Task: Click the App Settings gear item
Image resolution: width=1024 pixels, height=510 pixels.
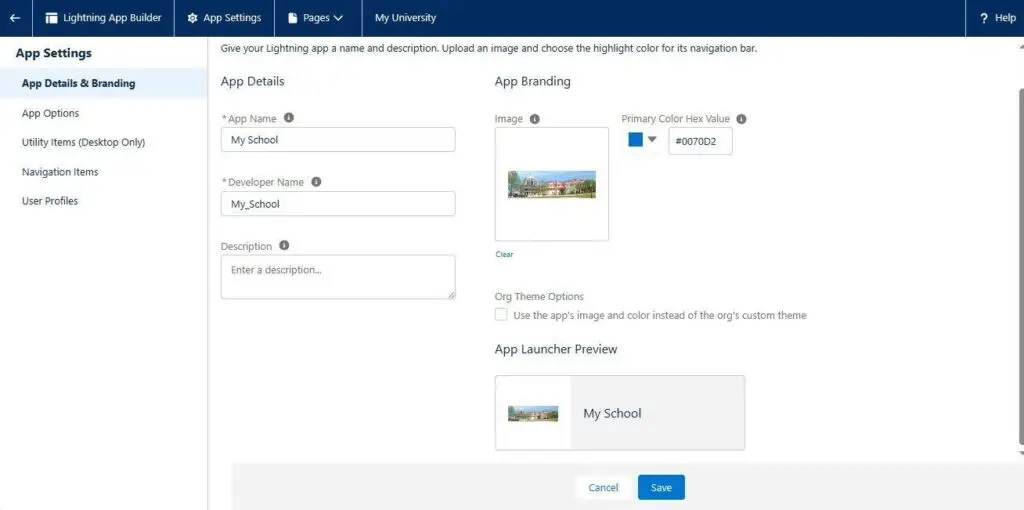Action: coord(224,18)
